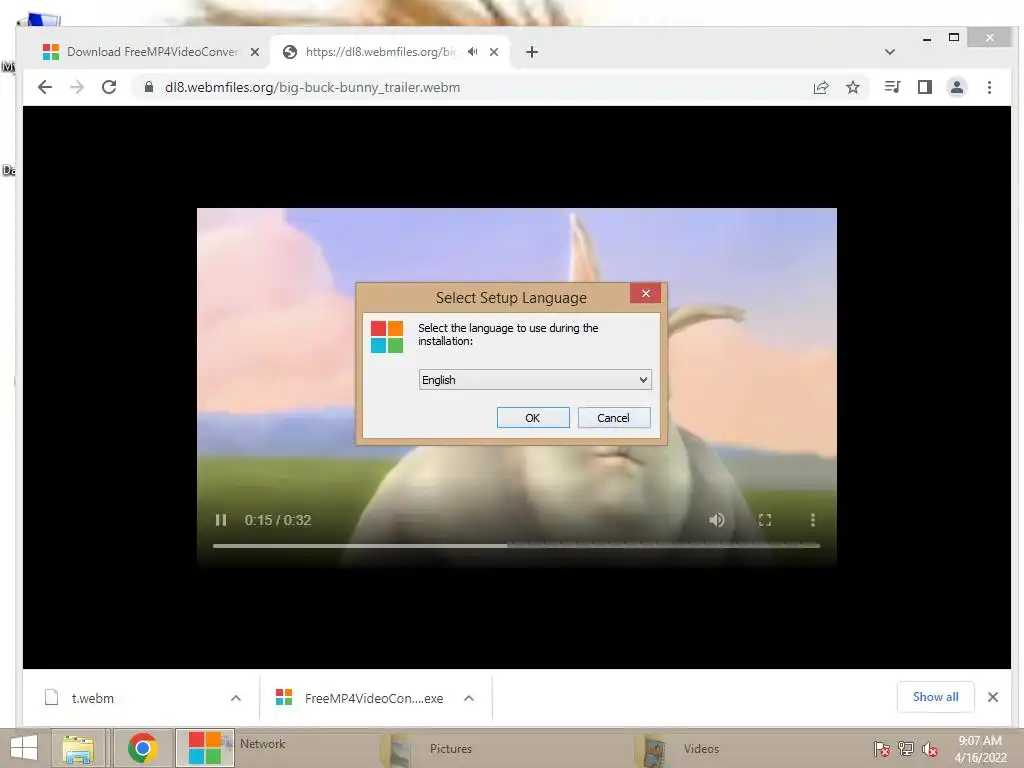Close the Download FreeMP4VideoConverter tab
The width and height of the screenshot is (1024, 768).
tap(255, 52)
